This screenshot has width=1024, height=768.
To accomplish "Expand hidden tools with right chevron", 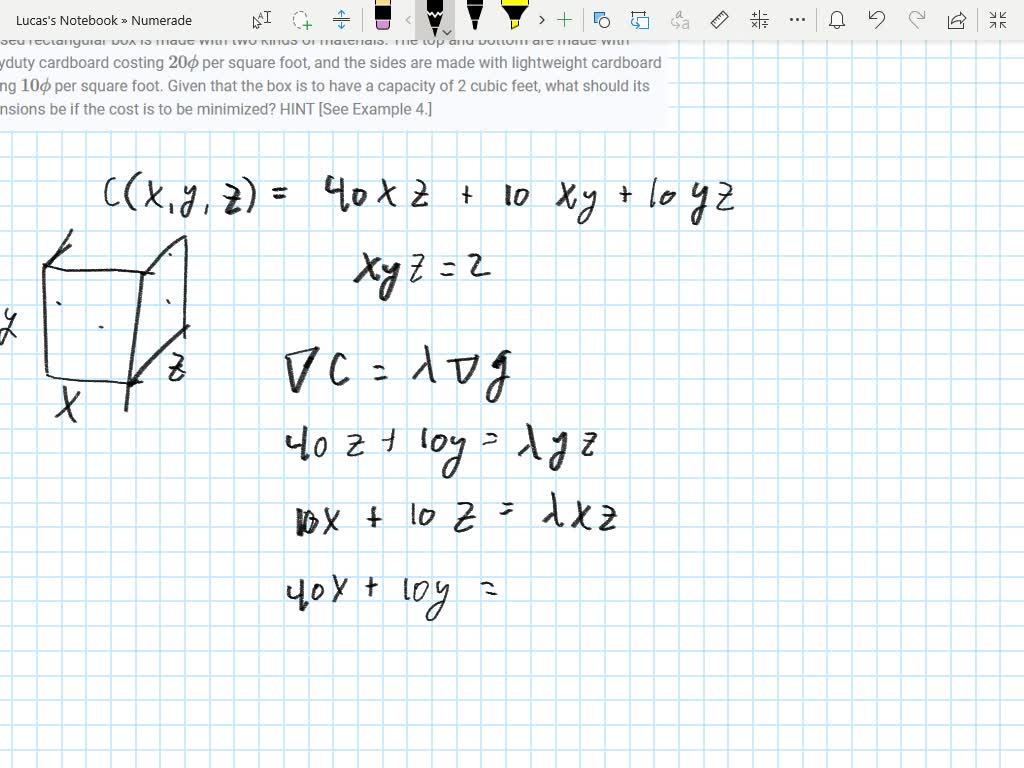I will [x=540, y=19].
